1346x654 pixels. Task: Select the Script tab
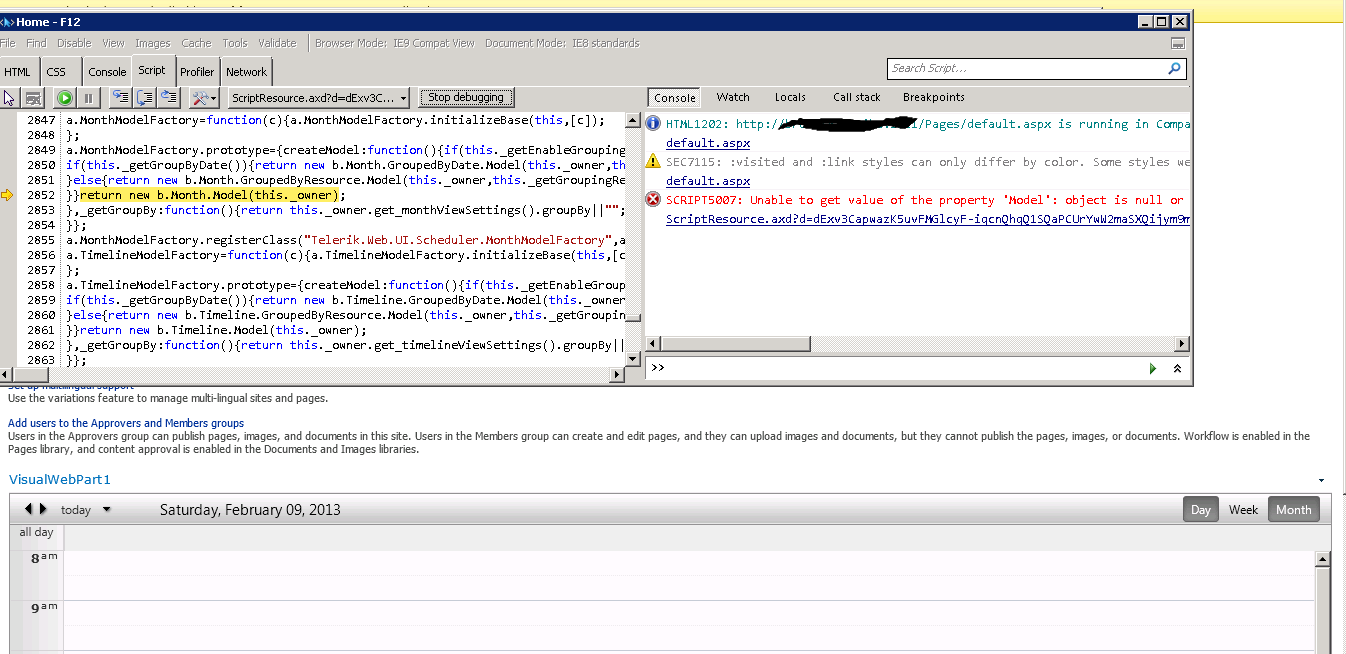(152, 70)
